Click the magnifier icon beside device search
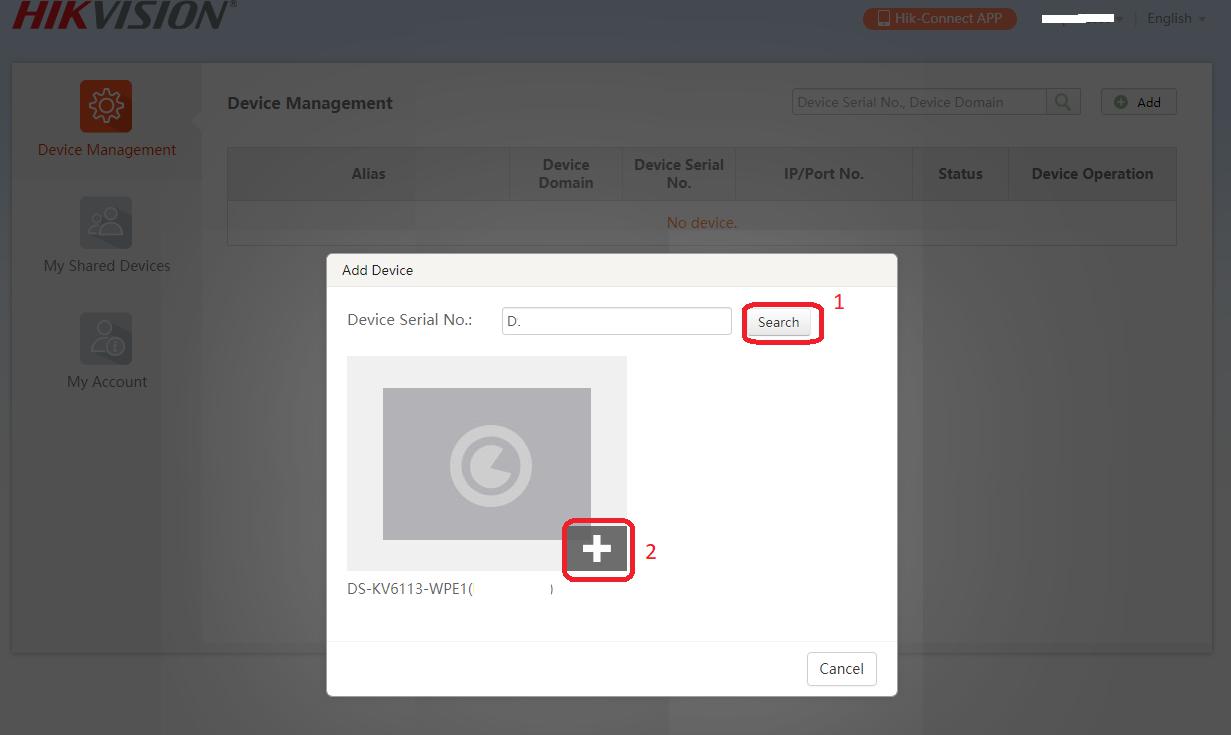Image resolution: width=1231 pixels, height=735 pixels. pos(1062,102)
